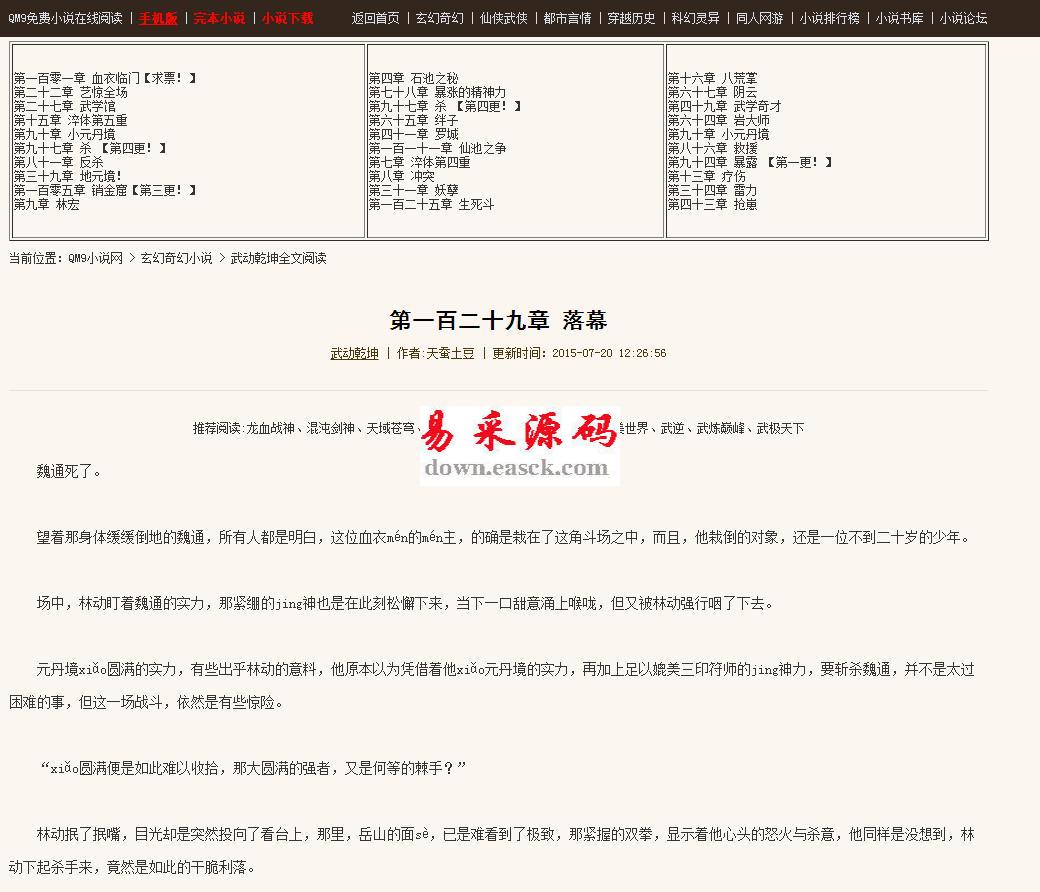Open chapter 第七章 淬体第四重

click(419, 162)
